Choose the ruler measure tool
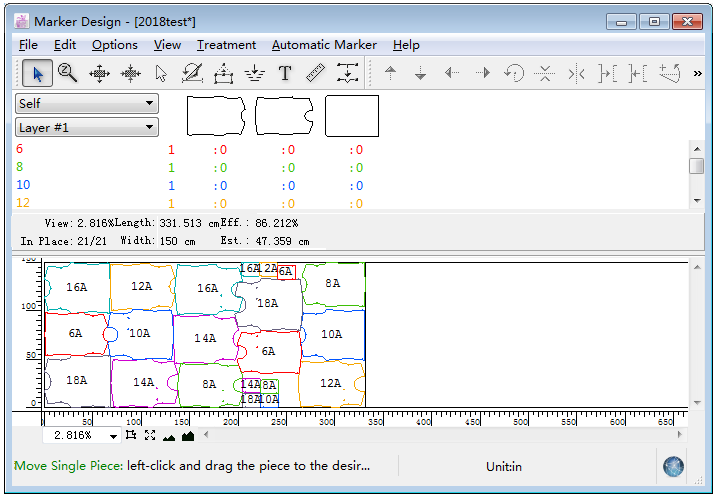This screenshot has width=715, height=500. [316, 73]
